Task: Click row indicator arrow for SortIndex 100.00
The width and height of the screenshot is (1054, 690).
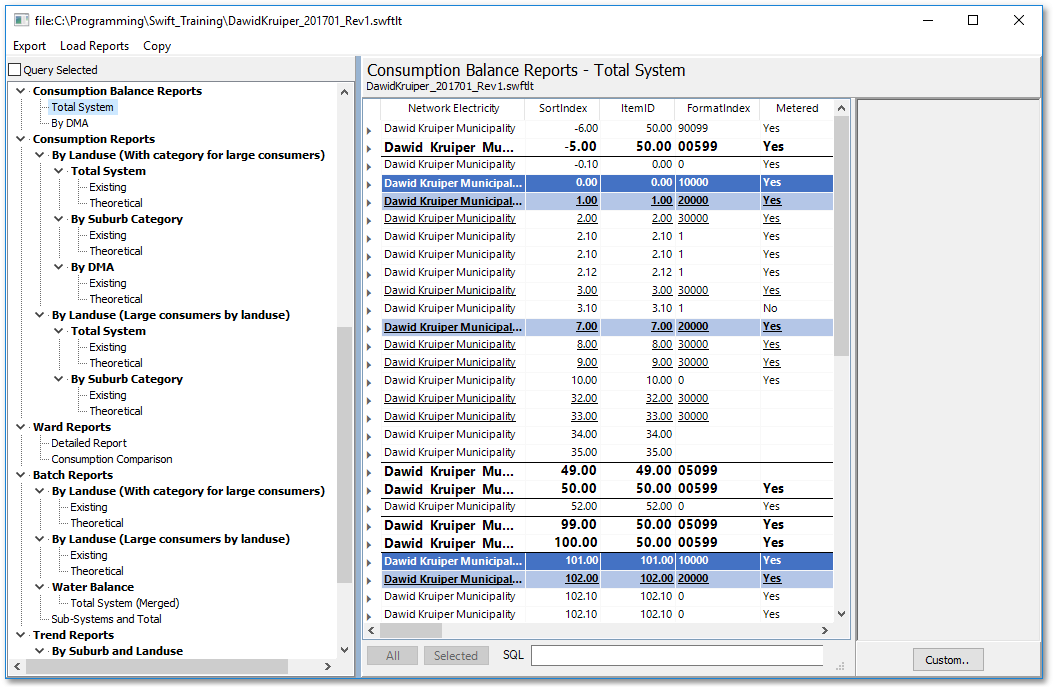Action: click(370, 544)
